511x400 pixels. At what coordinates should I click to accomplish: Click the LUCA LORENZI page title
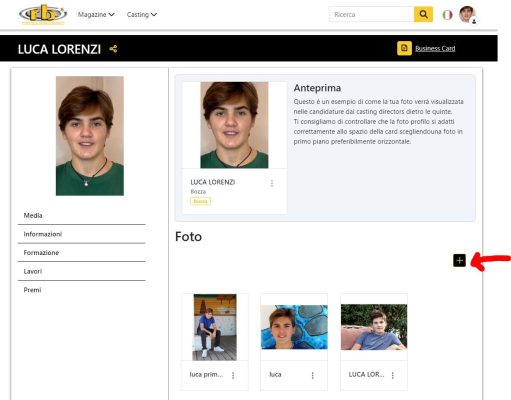[x=59, y=49]
